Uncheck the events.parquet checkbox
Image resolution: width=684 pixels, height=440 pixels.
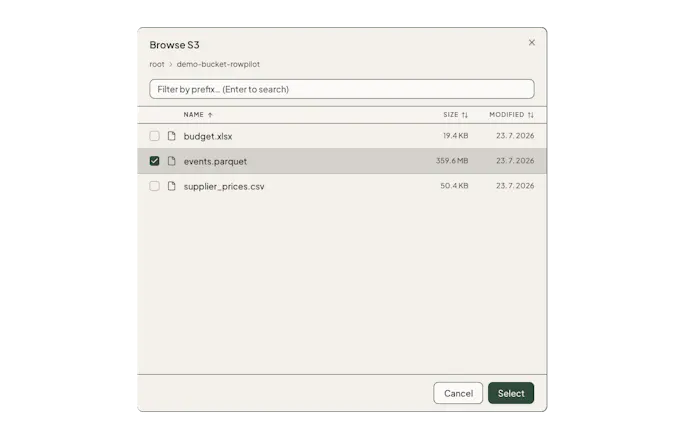[154, 161]
